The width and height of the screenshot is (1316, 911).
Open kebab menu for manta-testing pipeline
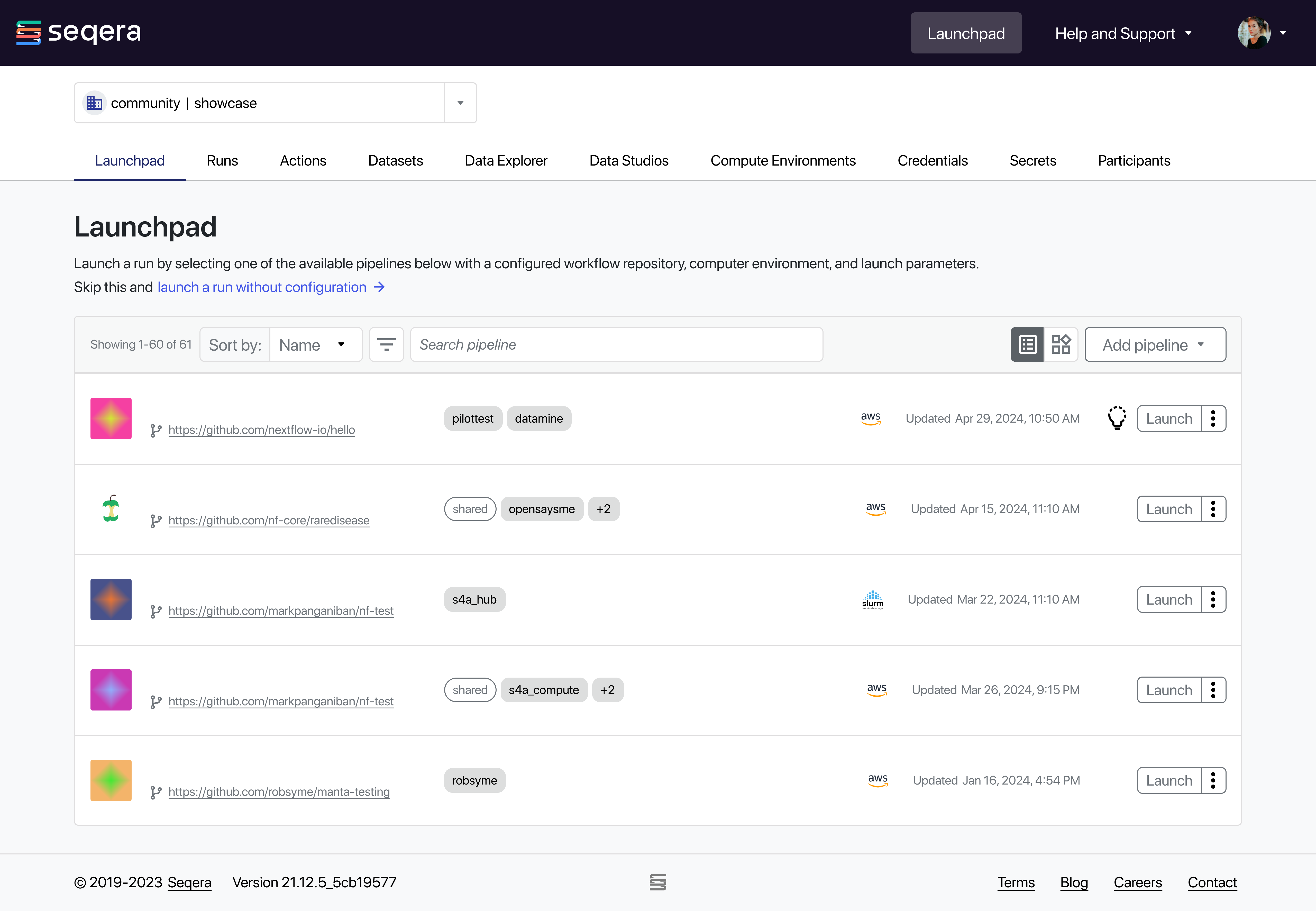pyautogui.click(x=1213, y=780)
